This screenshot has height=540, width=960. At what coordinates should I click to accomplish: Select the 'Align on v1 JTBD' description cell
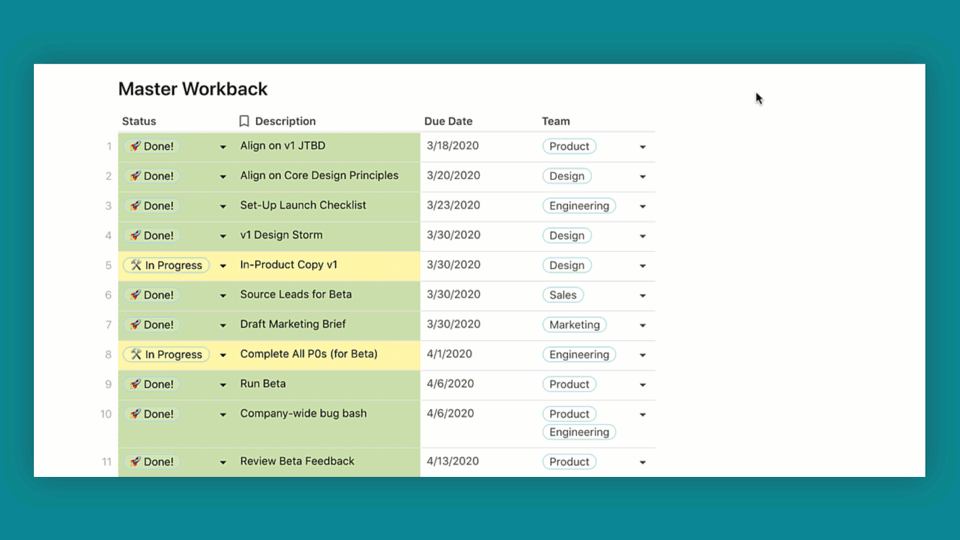[x=328, y=147]
